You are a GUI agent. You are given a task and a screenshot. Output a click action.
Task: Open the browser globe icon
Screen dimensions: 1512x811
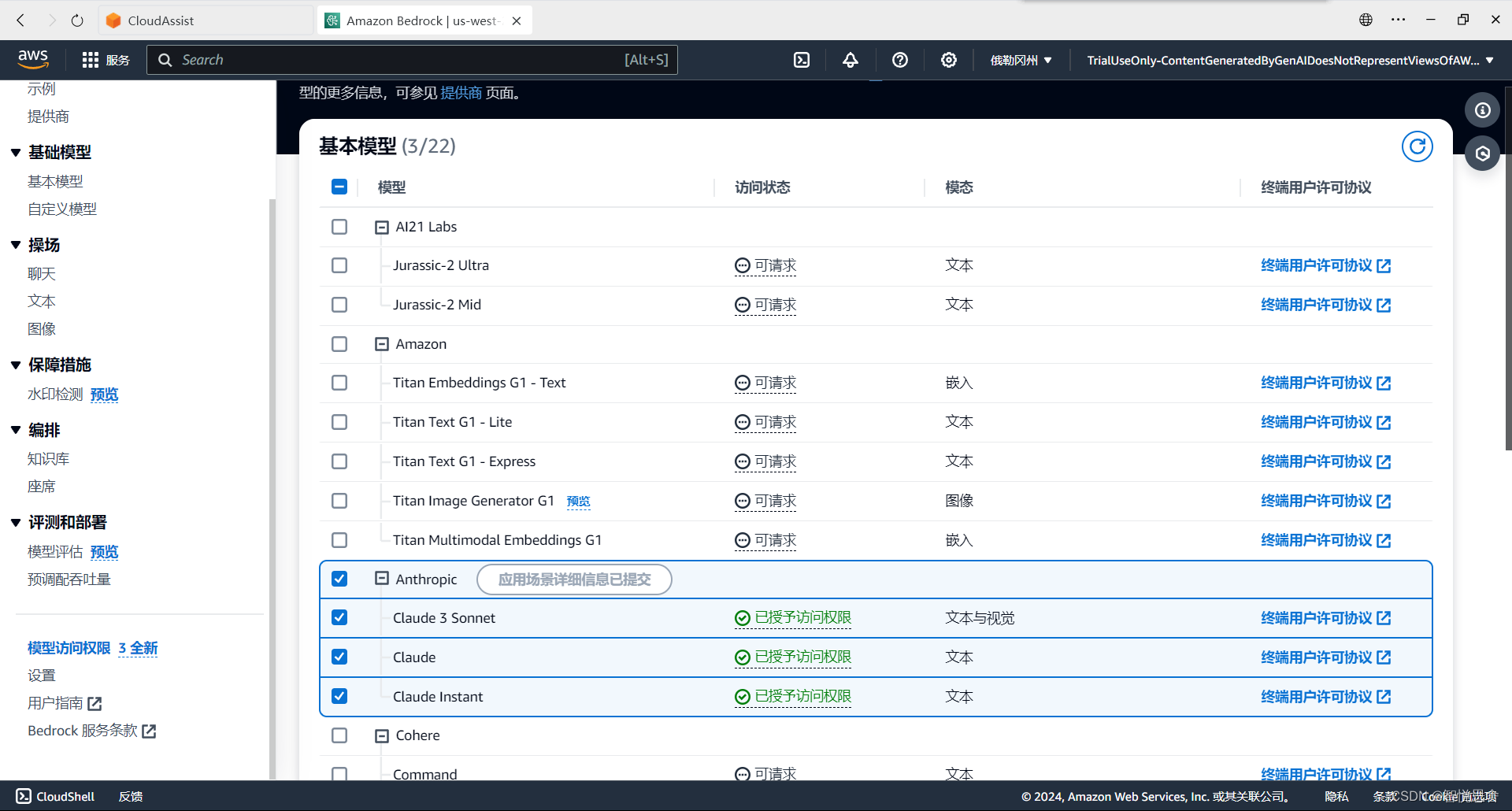pyautogui.click(x=1366, y=20)
